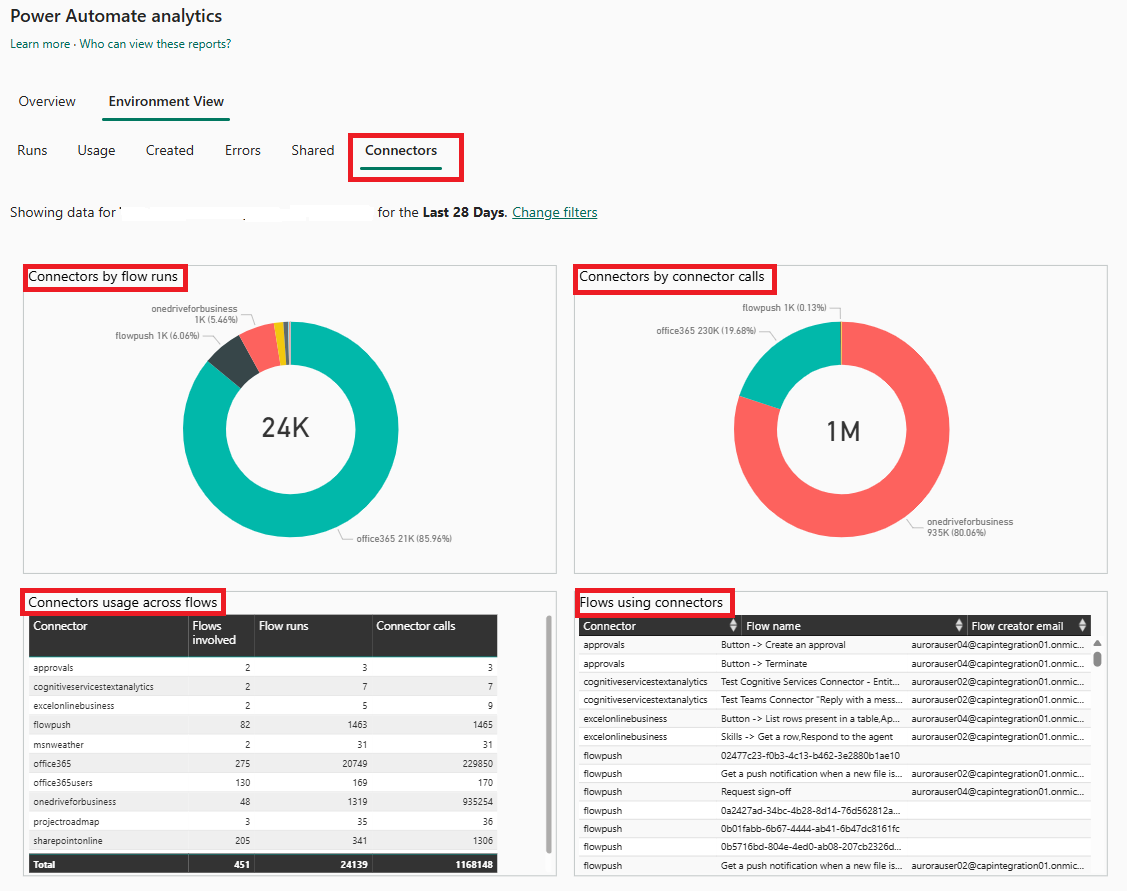Click the Change filters link
1127x891 pixels.
pos(555,212)
